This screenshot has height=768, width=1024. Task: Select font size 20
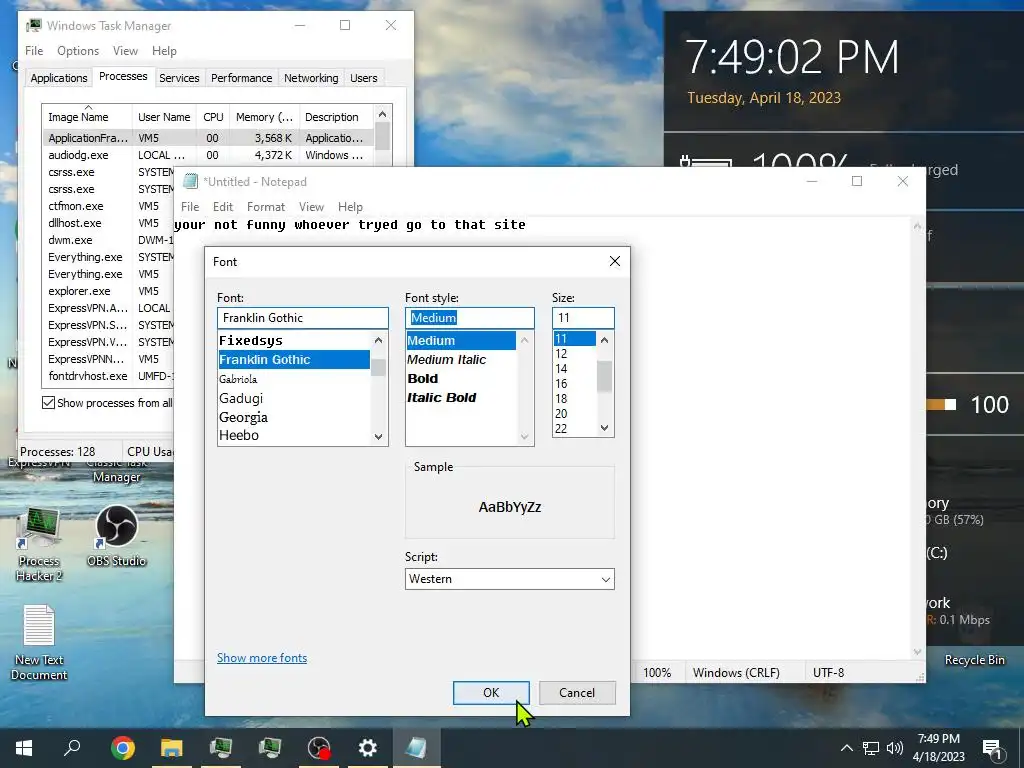pos(574,414)
